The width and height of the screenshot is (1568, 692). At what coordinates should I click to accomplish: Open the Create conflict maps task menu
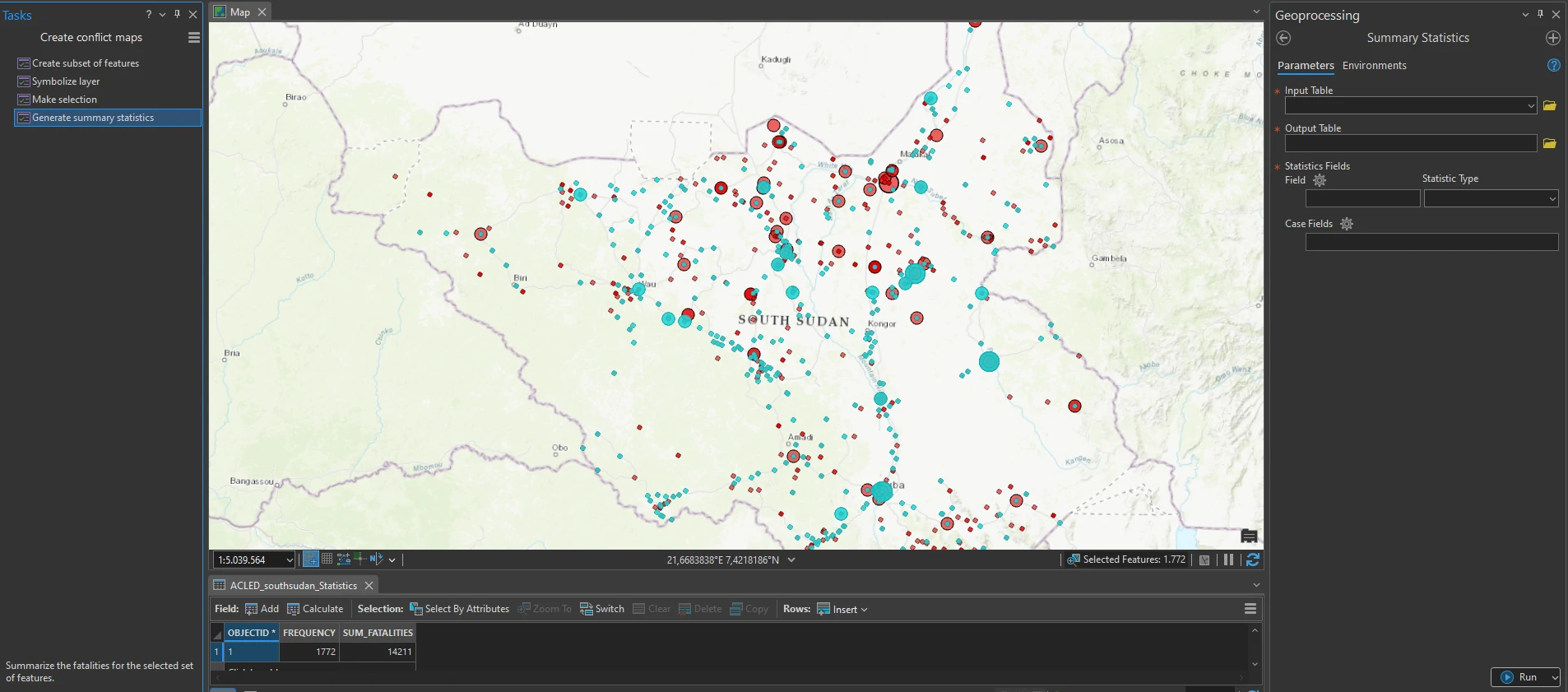194,38
